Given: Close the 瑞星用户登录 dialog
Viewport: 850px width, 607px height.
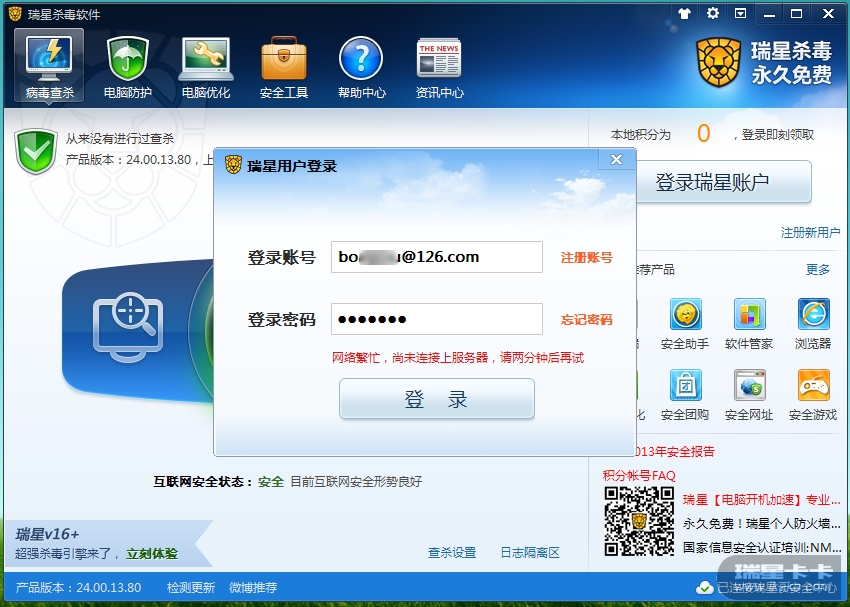Looking at the screenshot, I should coord(616,159).
